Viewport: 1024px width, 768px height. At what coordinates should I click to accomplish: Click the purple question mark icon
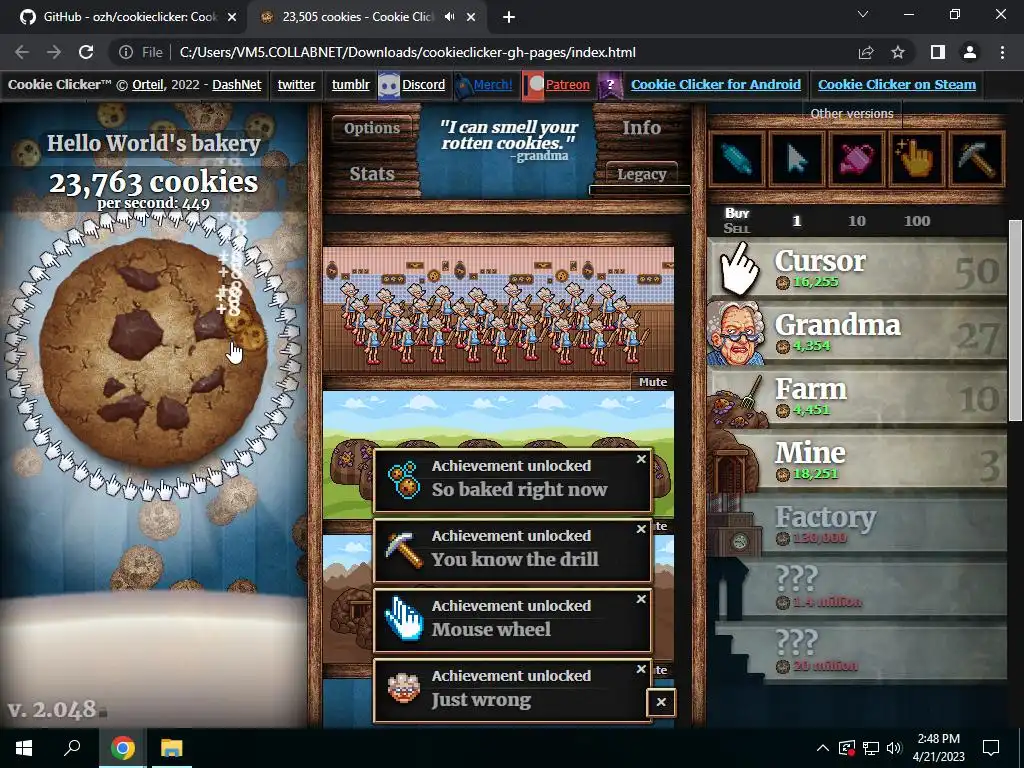click(x=610, y=86)
